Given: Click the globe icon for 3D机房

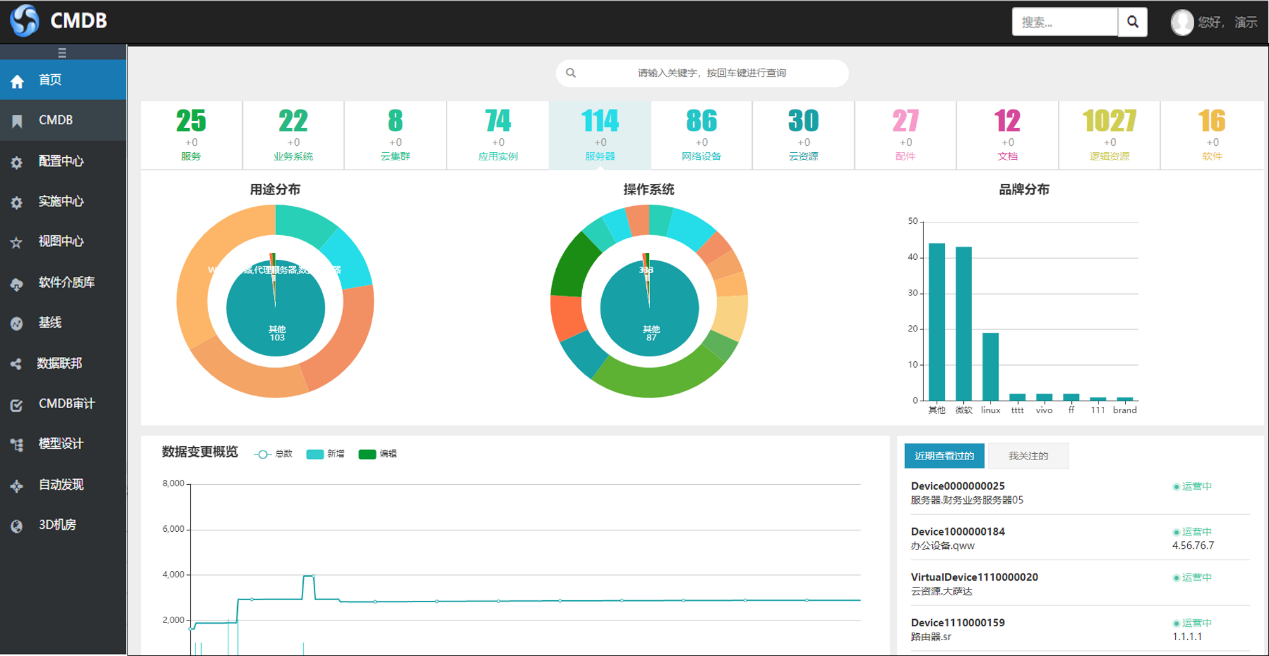Looking at the screenshot, I should point(16,526).
